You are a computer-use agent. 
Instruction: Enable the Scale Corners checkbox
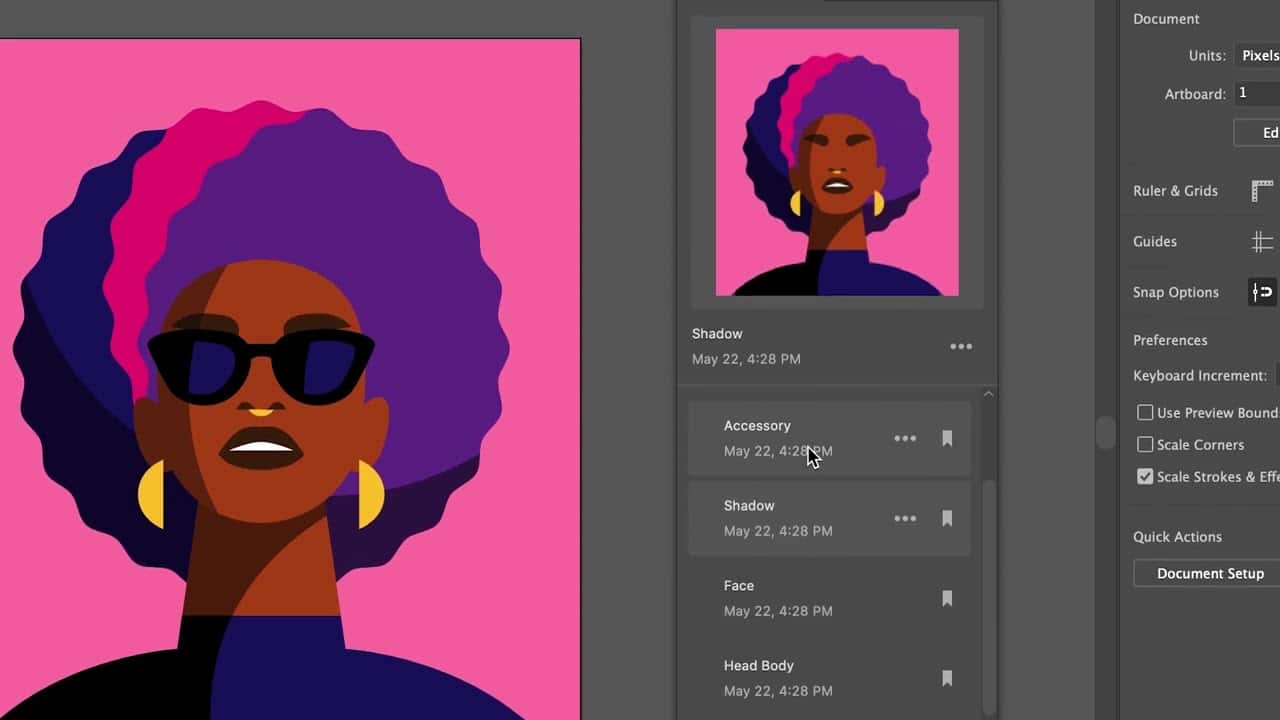(1145, 444)
